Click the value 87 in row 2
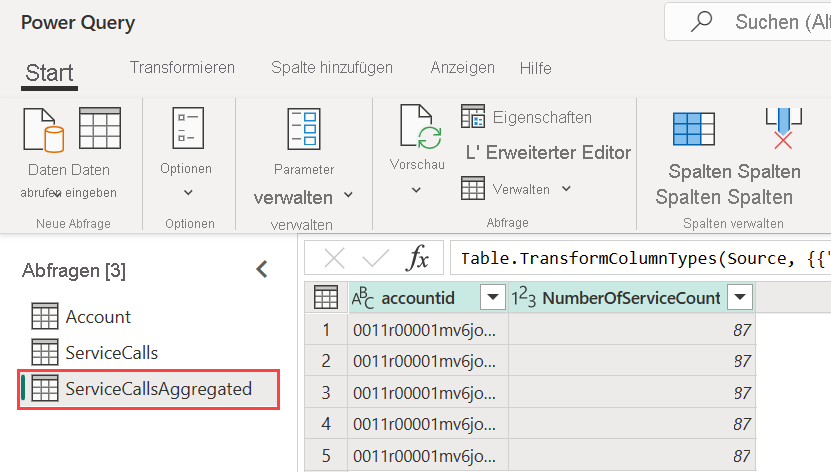 742,361
